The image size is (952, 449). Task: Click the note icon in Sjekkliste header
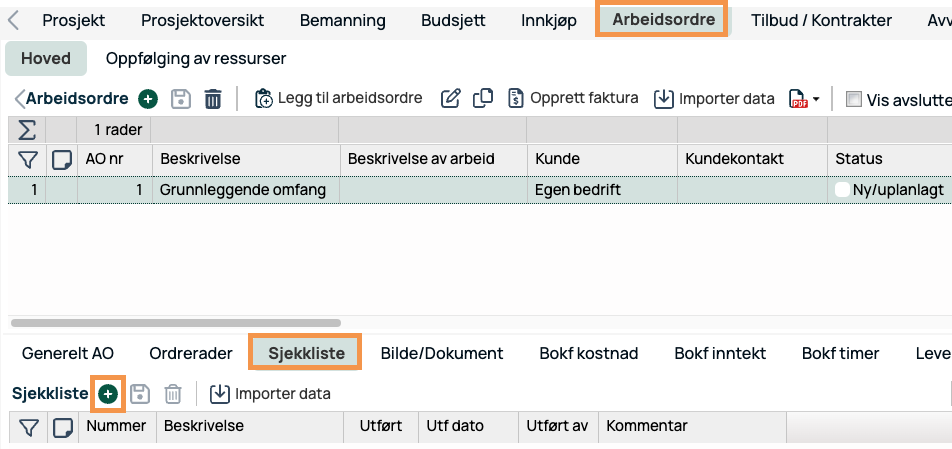[62, 427]
